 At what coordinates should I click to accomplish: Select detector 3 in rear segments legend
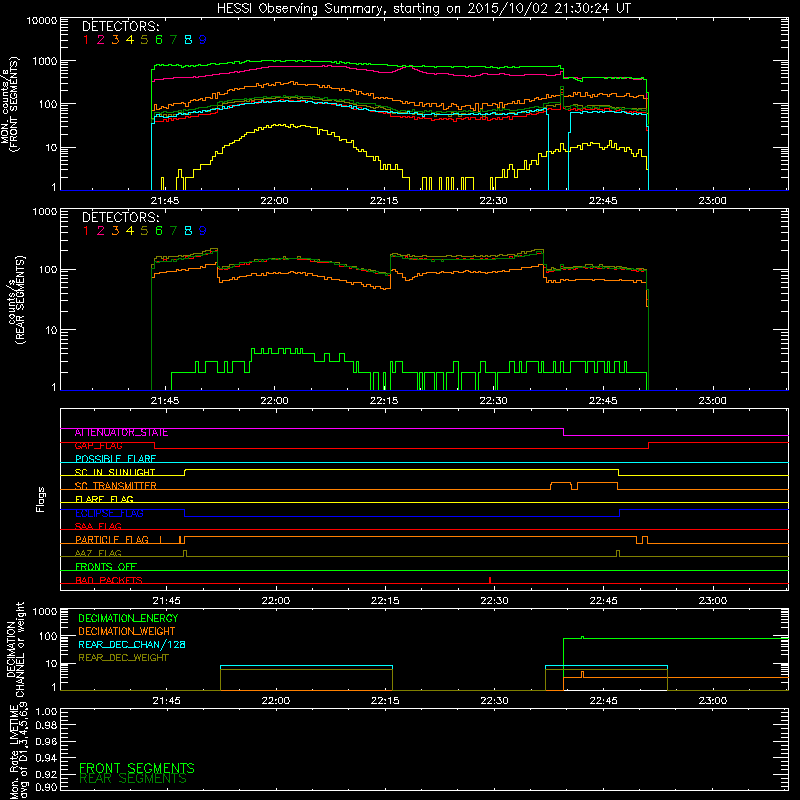115,231
